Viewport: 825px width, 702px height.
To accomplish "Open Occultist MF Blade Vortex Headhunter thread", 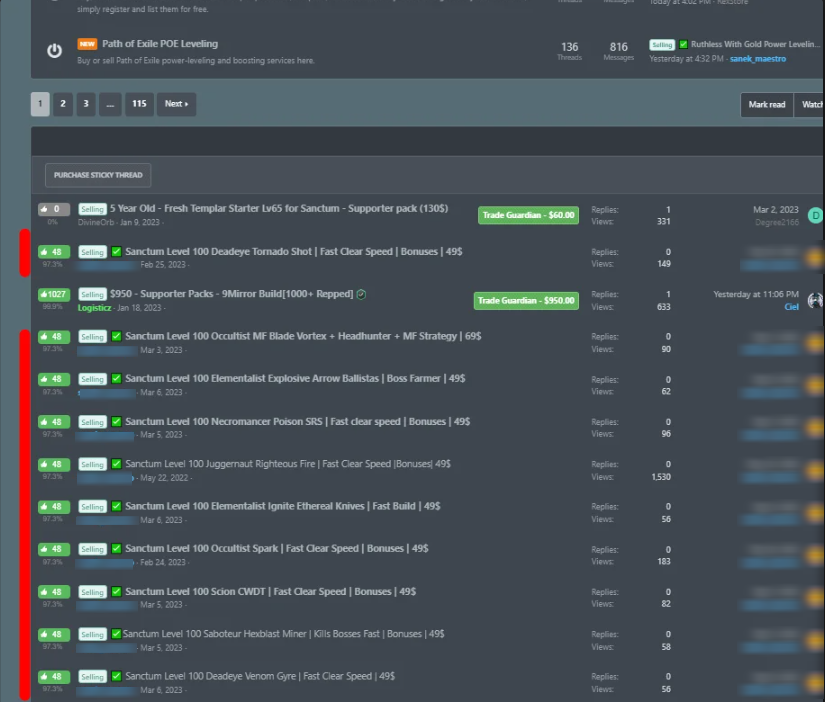I will pyautogui.click(x=303, y=336).
